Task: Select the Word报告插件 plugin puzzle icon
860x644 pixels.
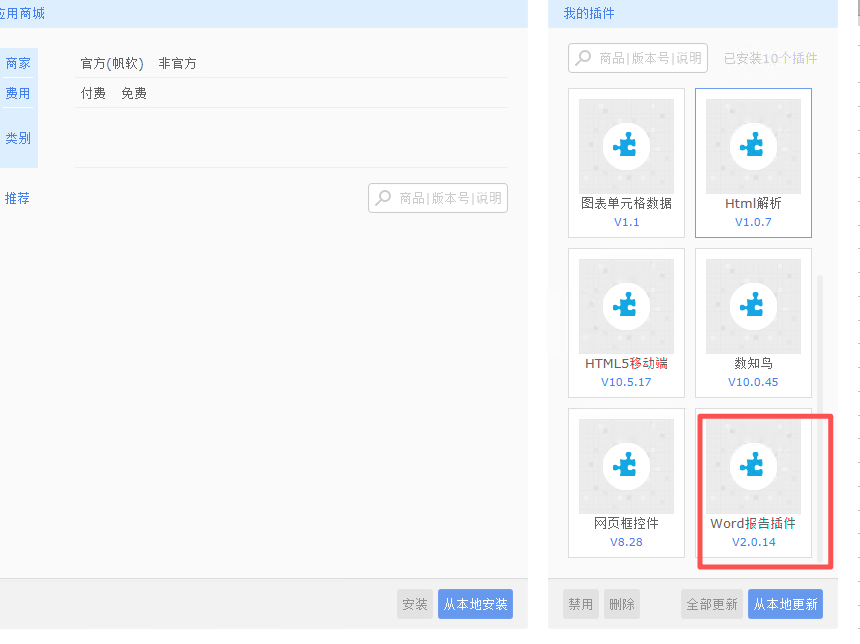Action: [x=753, y=467]
